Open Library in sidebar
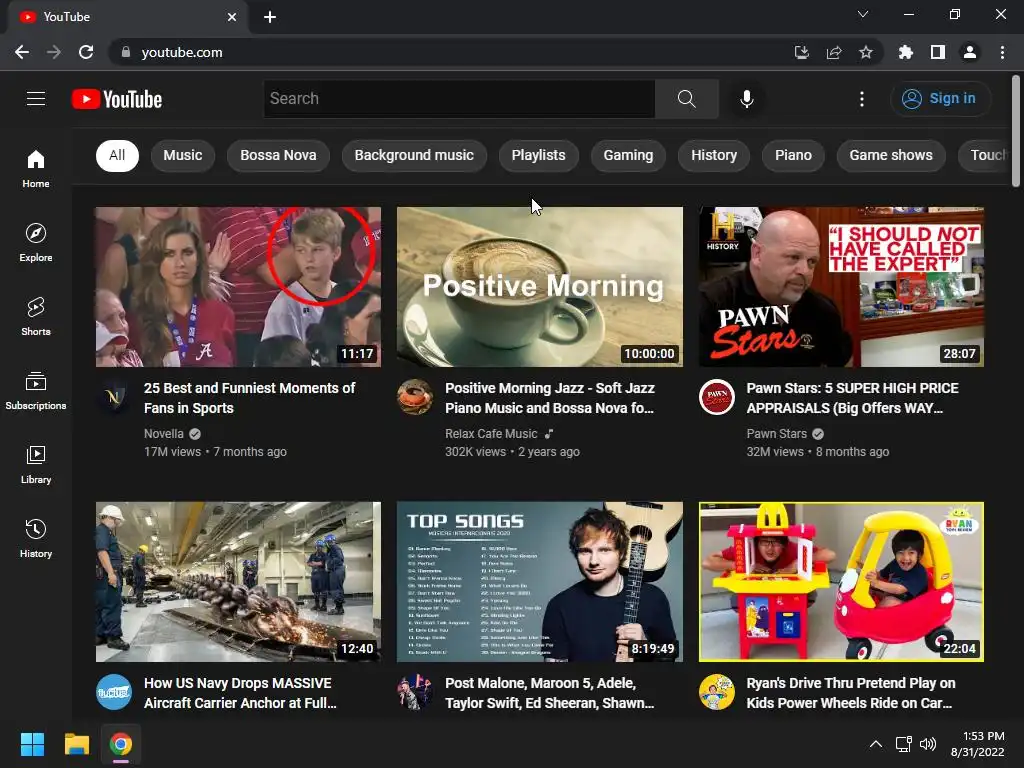 [x=36, y=464]
